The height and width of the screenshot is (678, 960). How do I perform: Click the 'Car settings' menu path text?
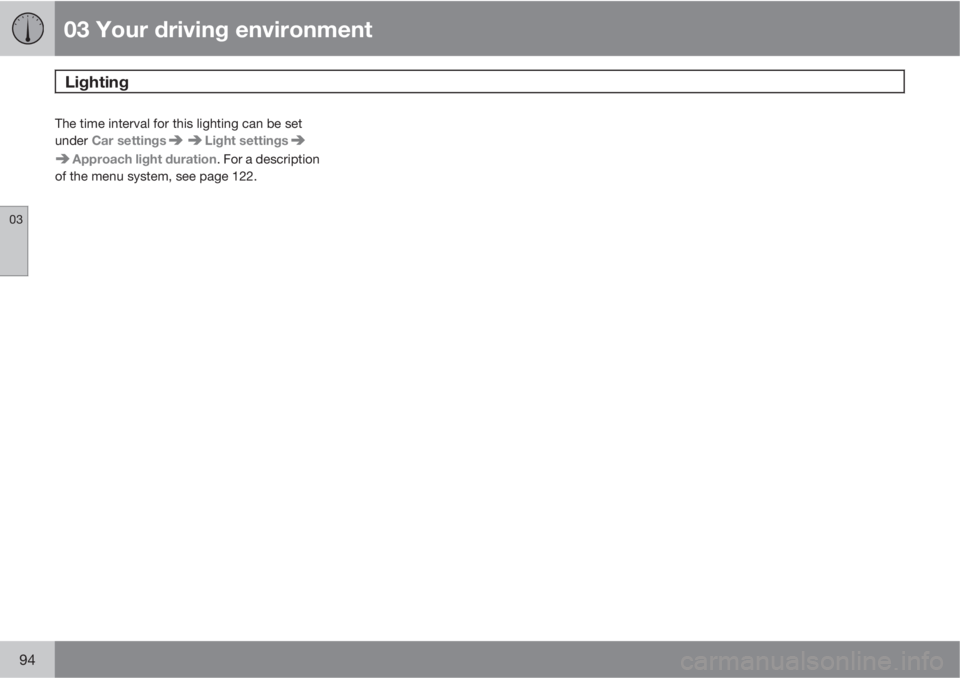[x=129, y=141]
